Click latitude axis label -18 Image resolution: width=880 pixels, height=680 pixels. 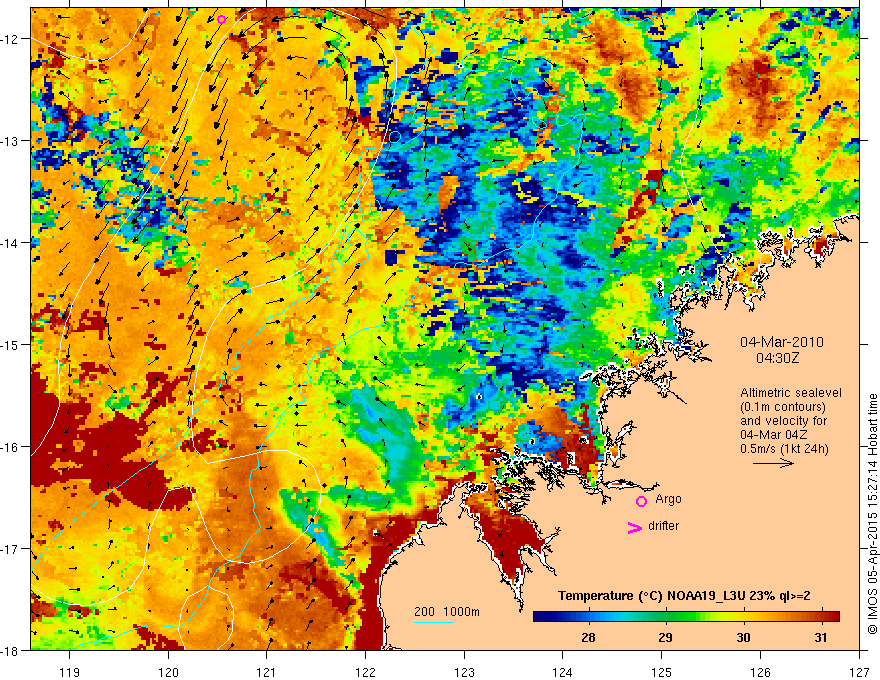11,650
